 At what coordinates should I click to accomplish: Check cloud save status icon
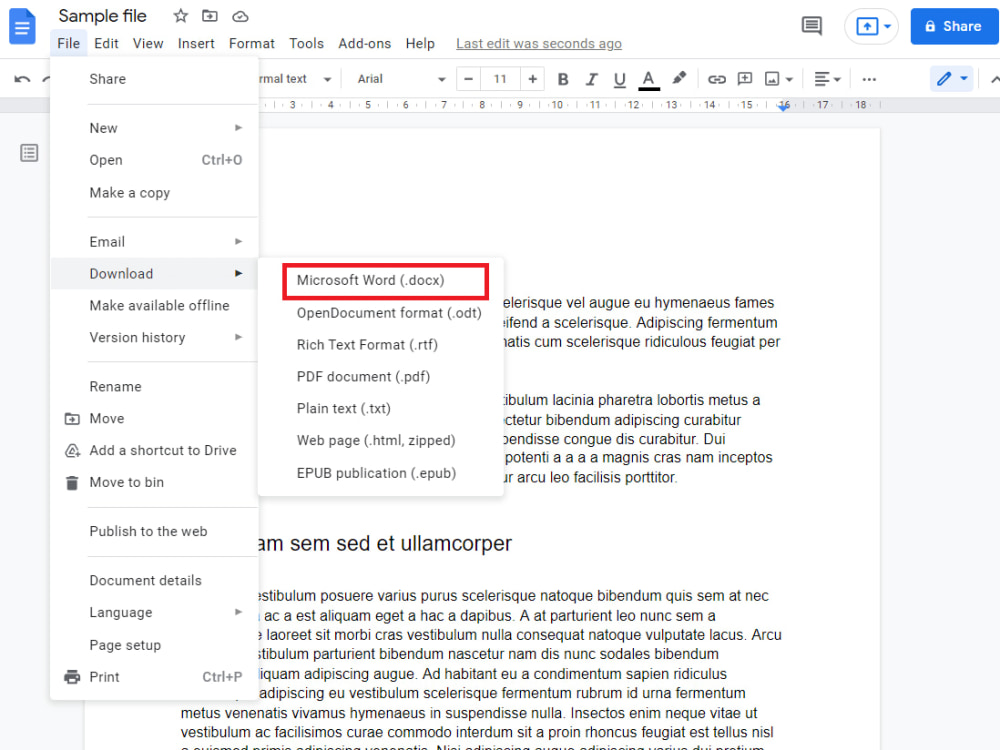click(240, 17)
